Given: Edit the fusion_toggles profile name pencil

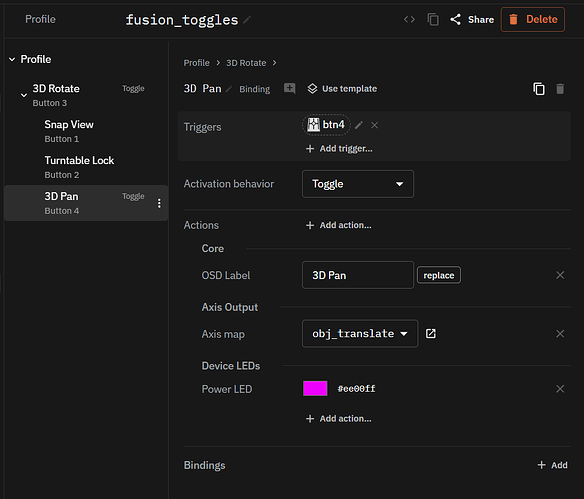Looking at the screenshot, I should pos(247,20).
